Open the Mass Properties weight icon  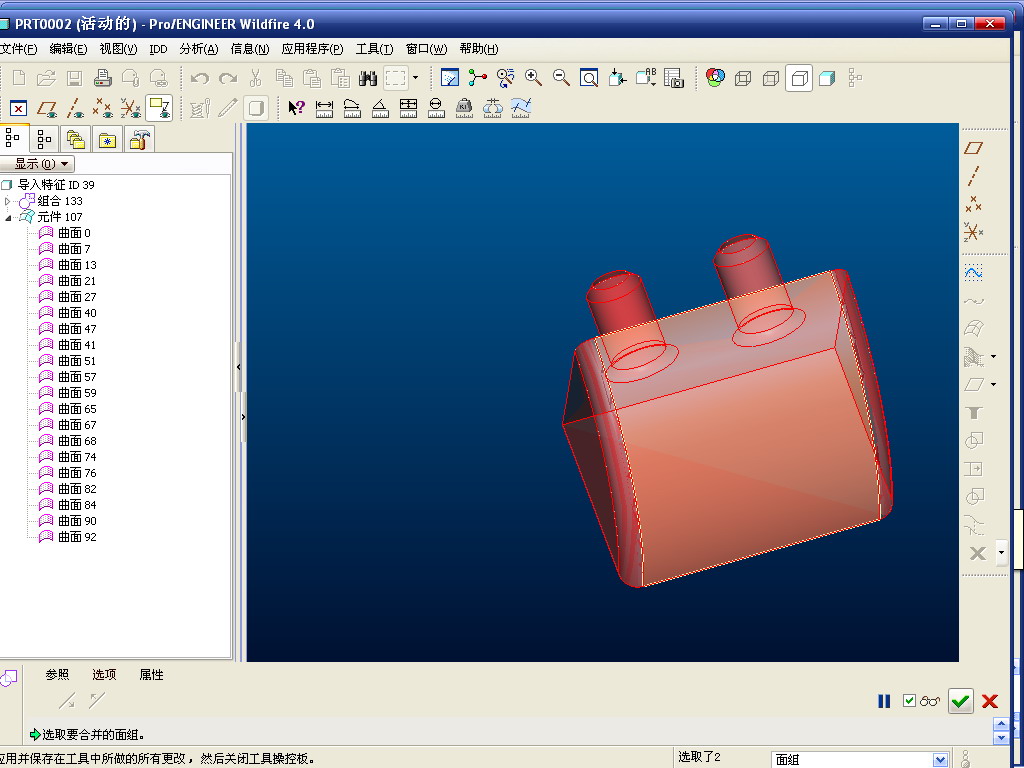pos(464,108)
